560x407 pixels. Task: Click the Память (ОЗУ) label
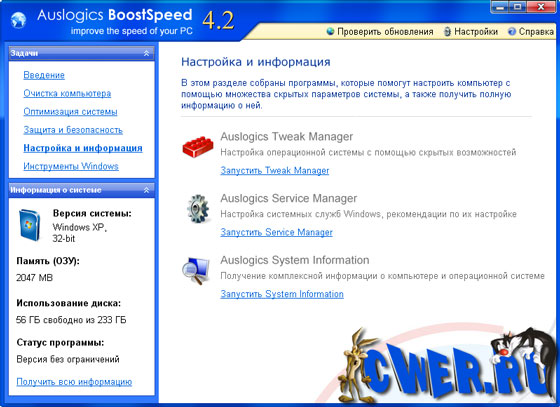tap(48, 261)
